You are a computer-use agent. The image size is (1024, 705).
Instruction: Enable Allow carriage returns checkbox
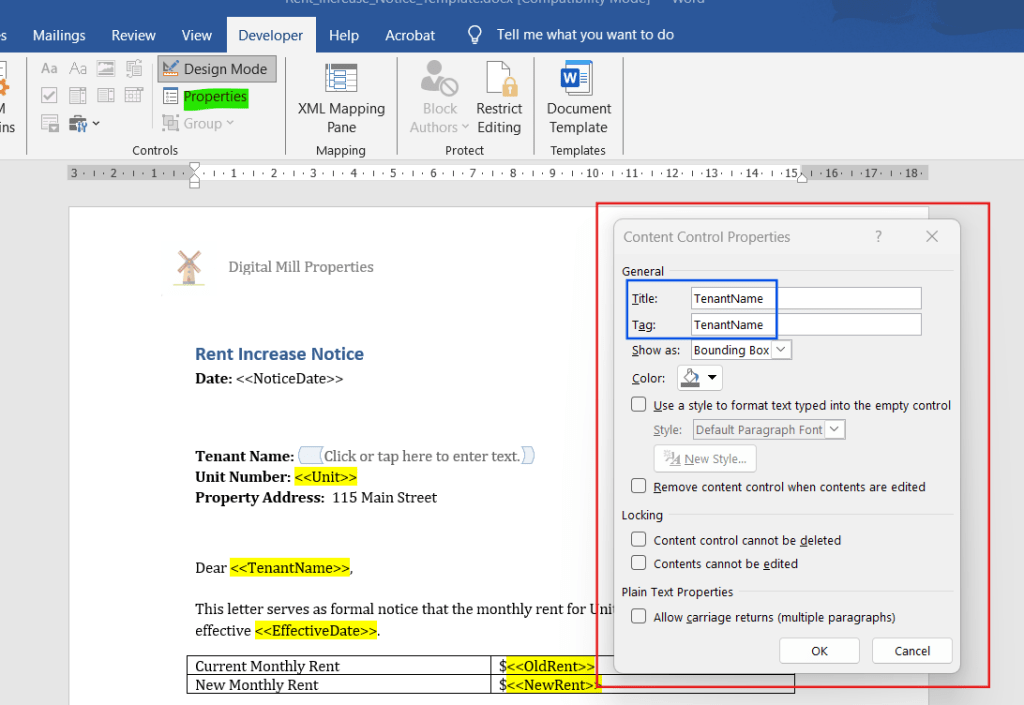click(639, 617)
